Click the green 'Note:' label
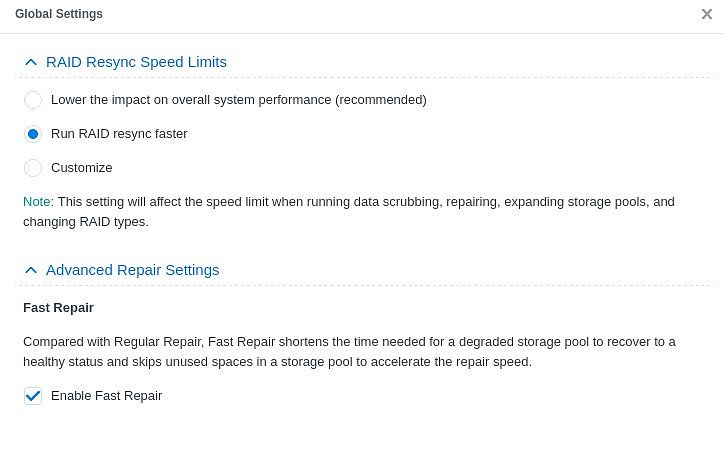The image size is (724, 469). [38, 202]
